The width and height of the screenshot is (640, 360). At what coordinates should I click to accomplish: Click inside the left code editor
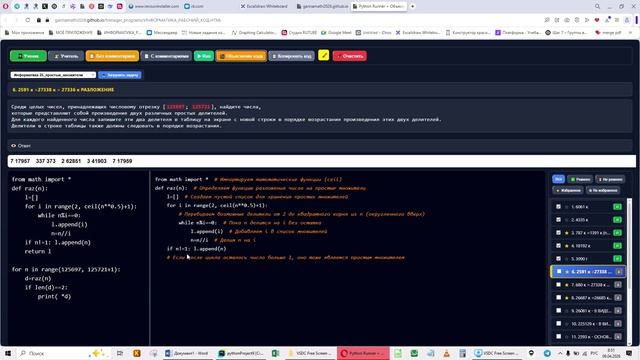pos(78,257)
